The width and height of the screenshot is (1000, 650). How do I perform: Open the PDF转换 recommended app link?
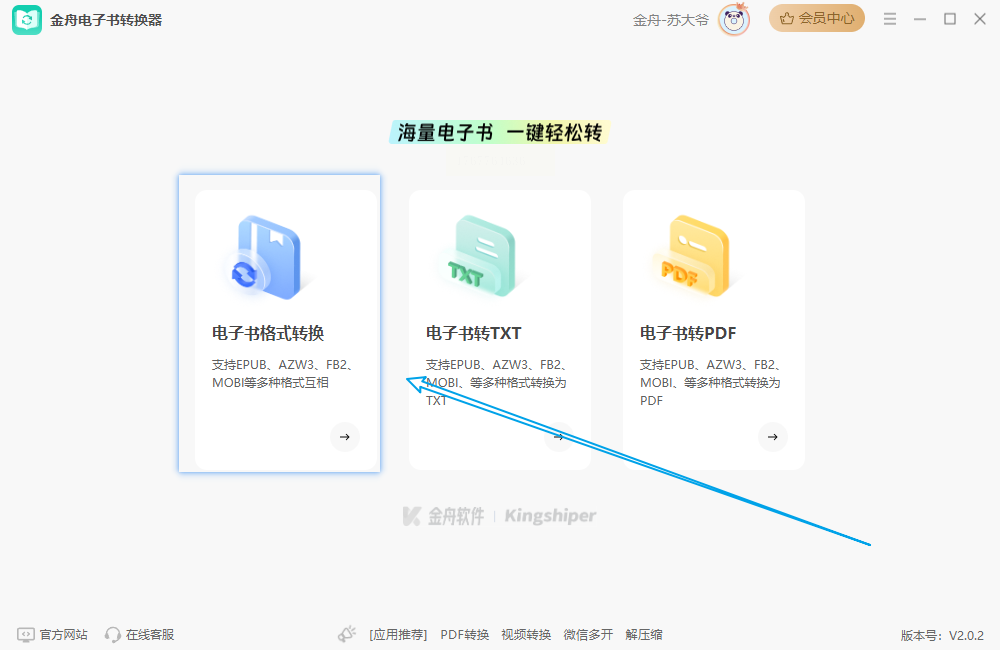pyautogui.click(x=464, y=635)
